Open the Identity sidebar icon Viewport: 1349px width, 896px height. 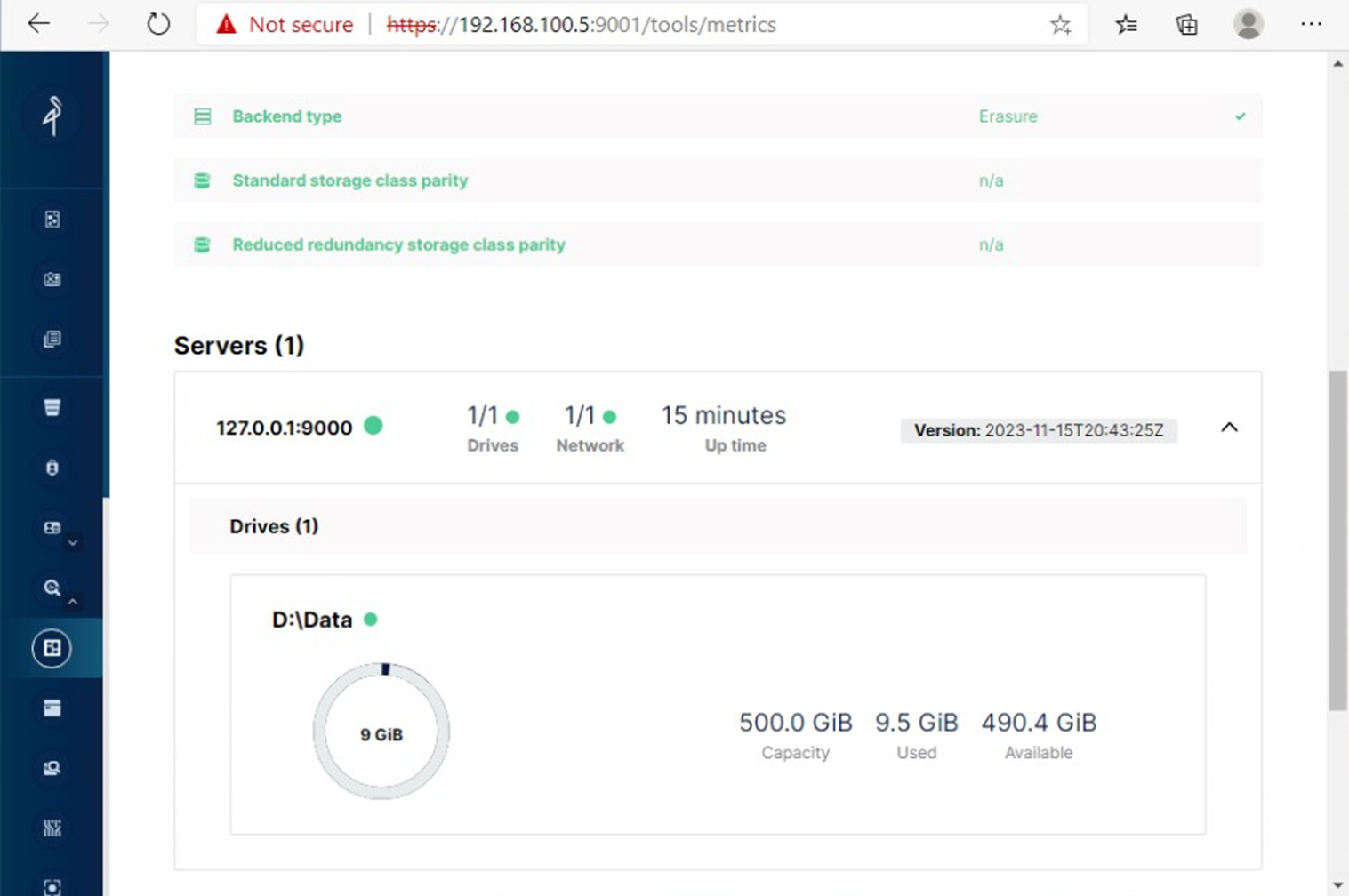coord(52,527)
